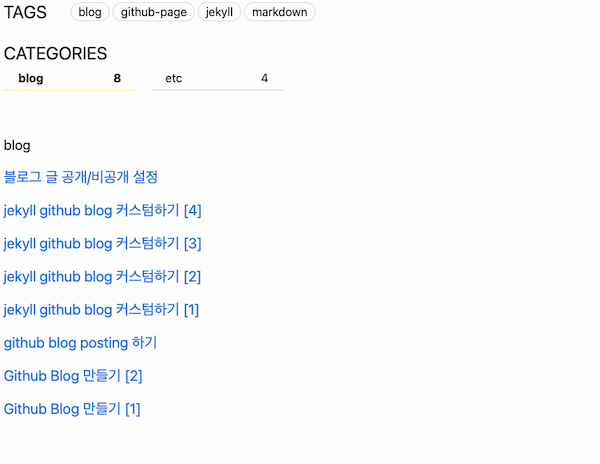Choose the jekyll tag
This screenshot has width=600, height=464.
point(219,12)
